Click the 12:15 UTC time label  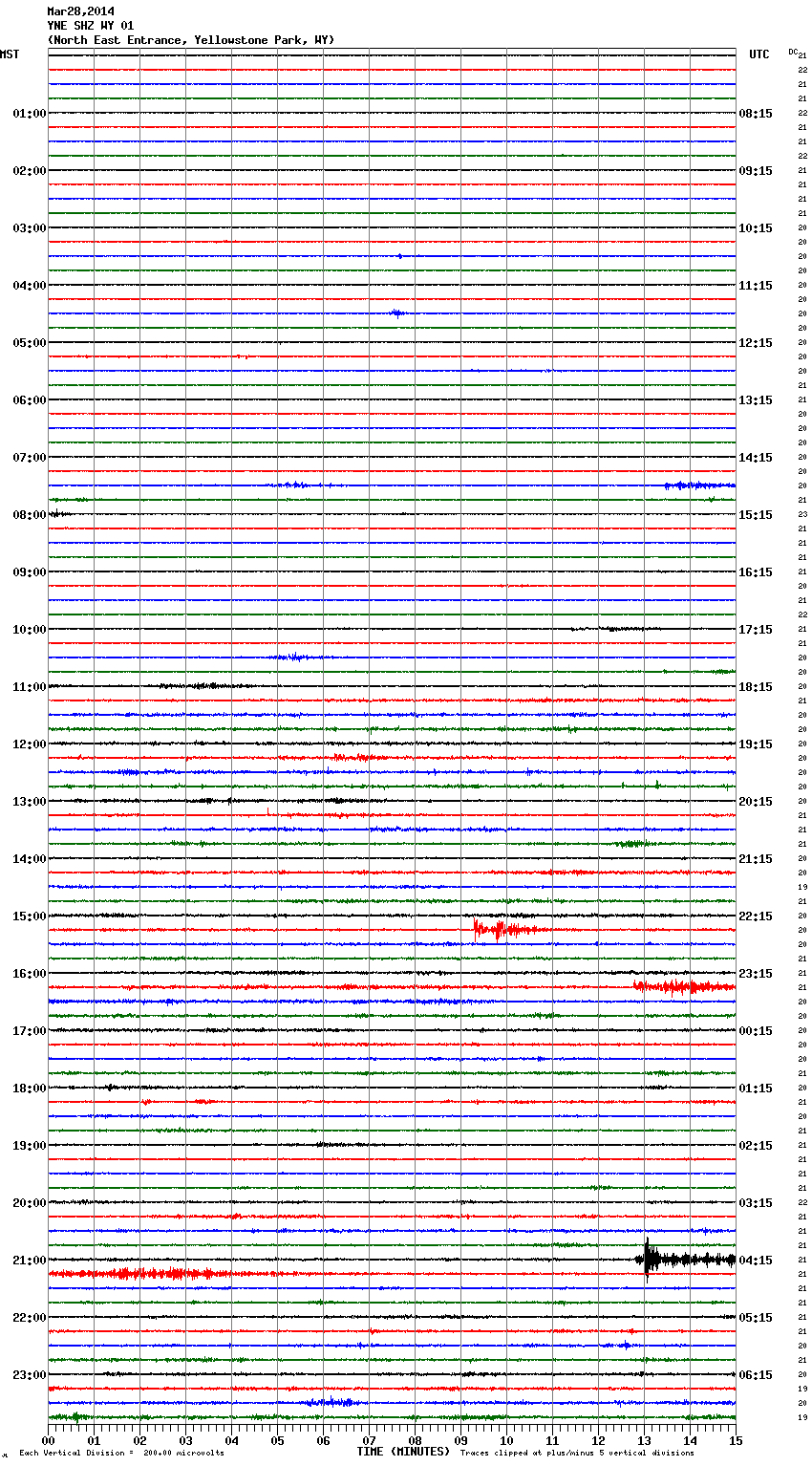pos(756,343)
